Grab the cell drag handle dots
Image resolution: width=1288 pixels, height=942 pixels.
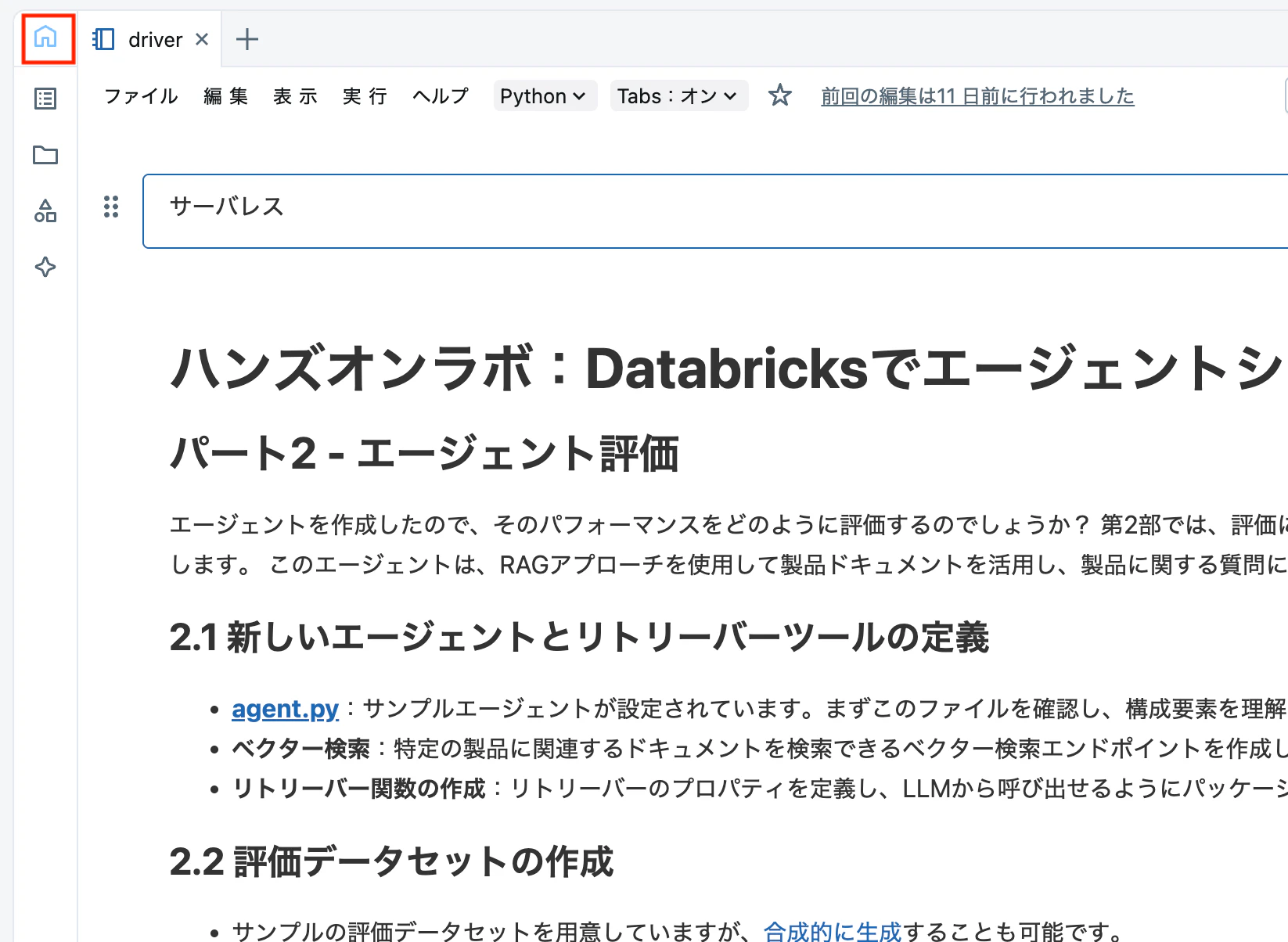[111, 207]
